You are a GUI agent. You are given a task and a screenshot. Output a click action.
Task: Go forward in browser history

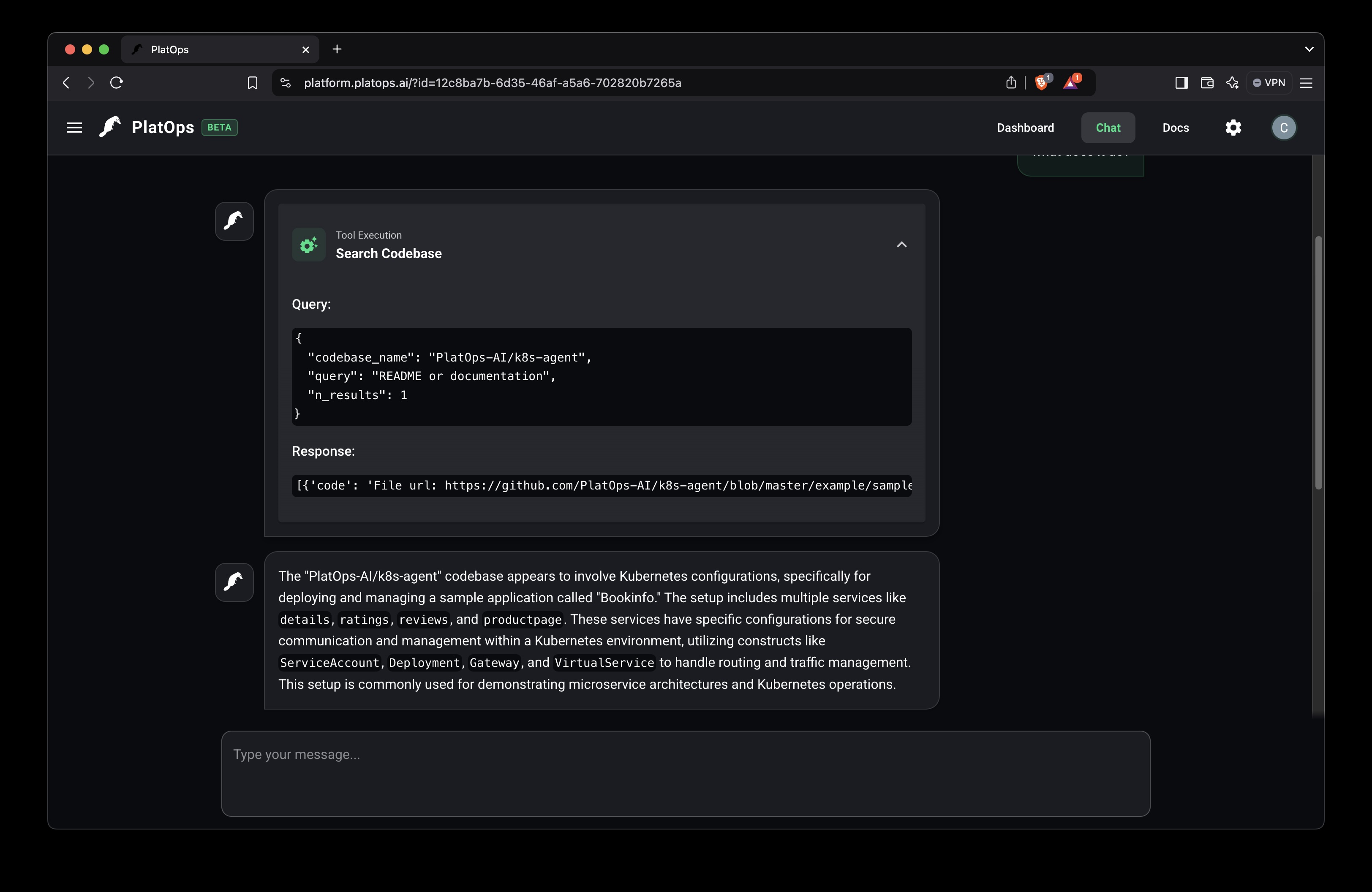[x=90, y=82]
